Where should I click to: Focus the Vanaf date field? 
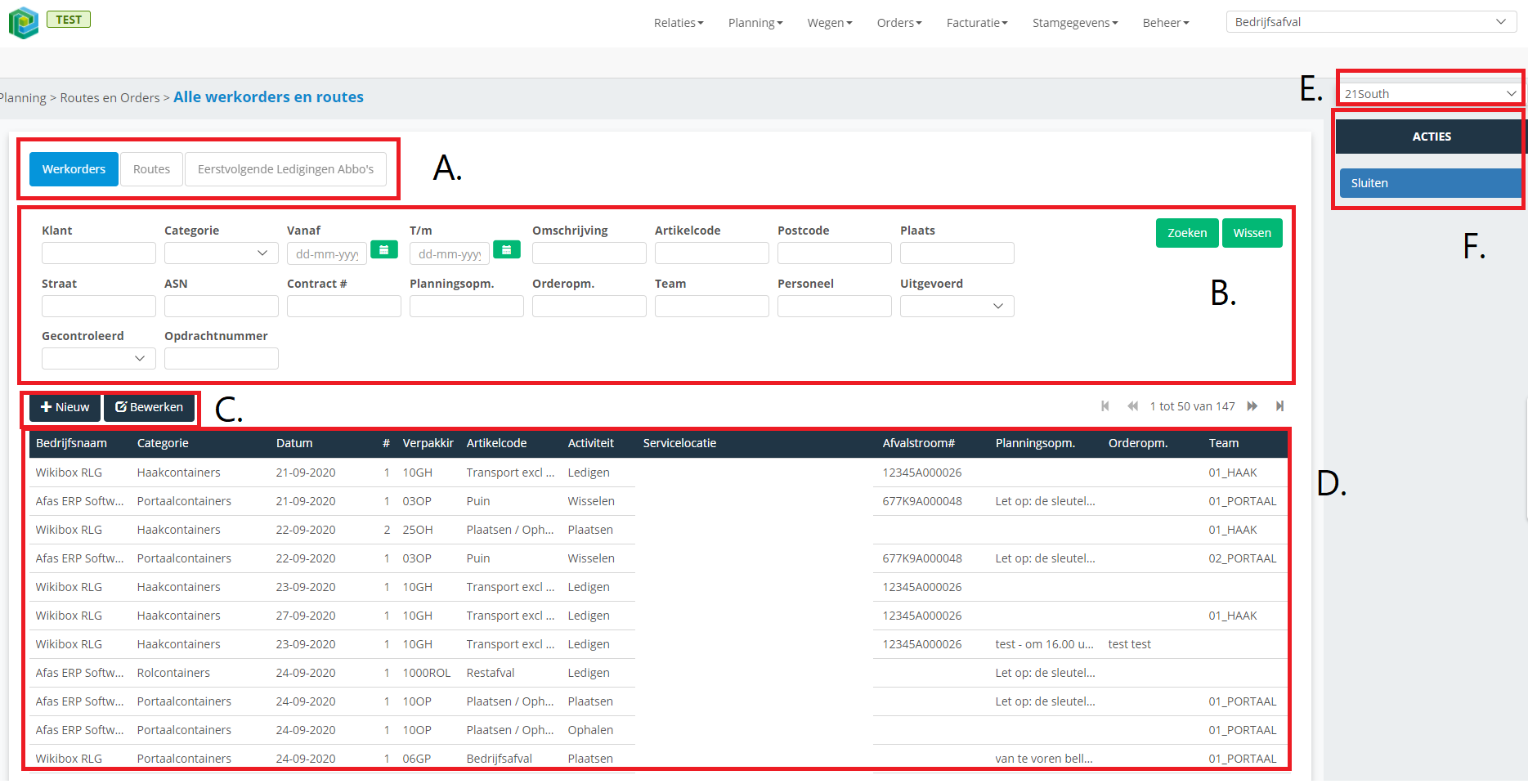point(326,253)
